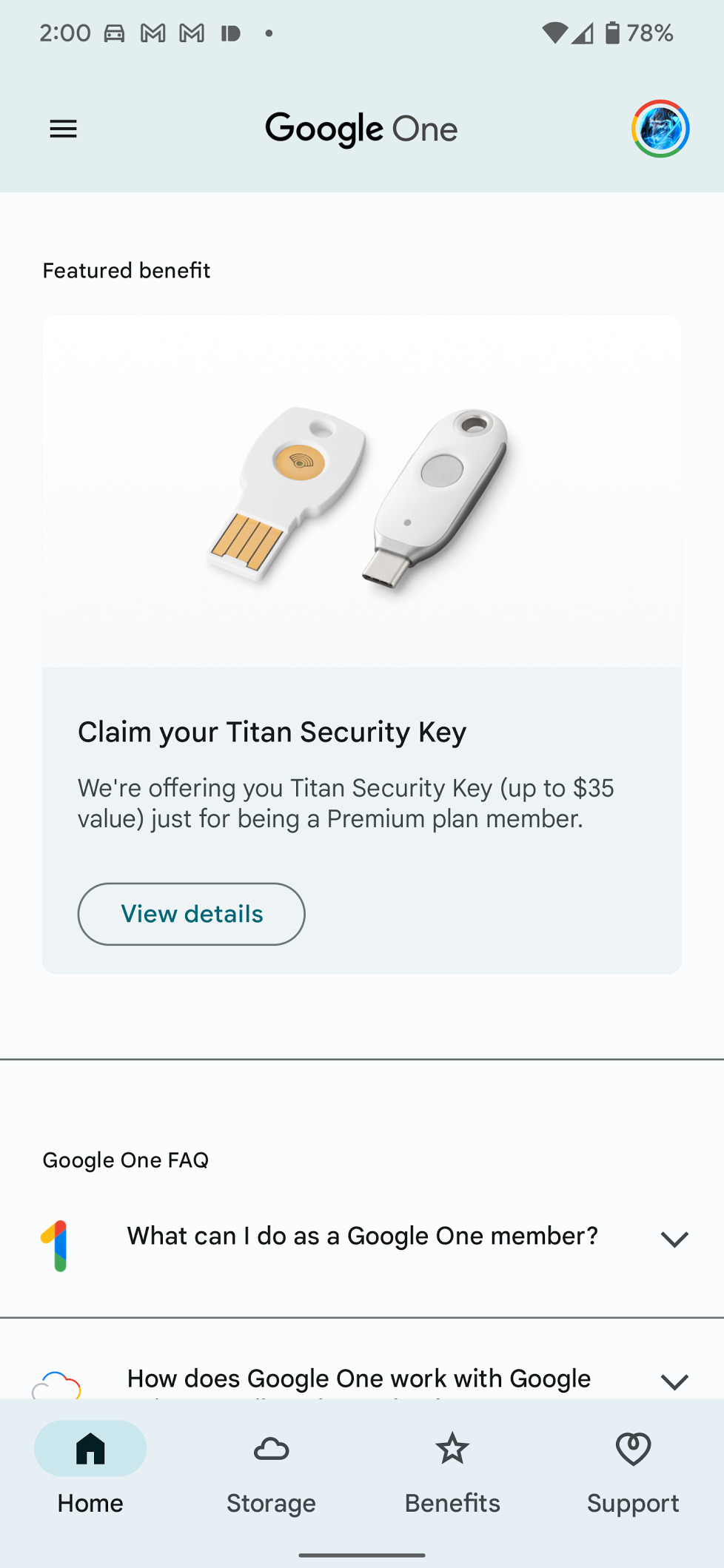Tap the Support heart icon

(x=633, y=1448)
